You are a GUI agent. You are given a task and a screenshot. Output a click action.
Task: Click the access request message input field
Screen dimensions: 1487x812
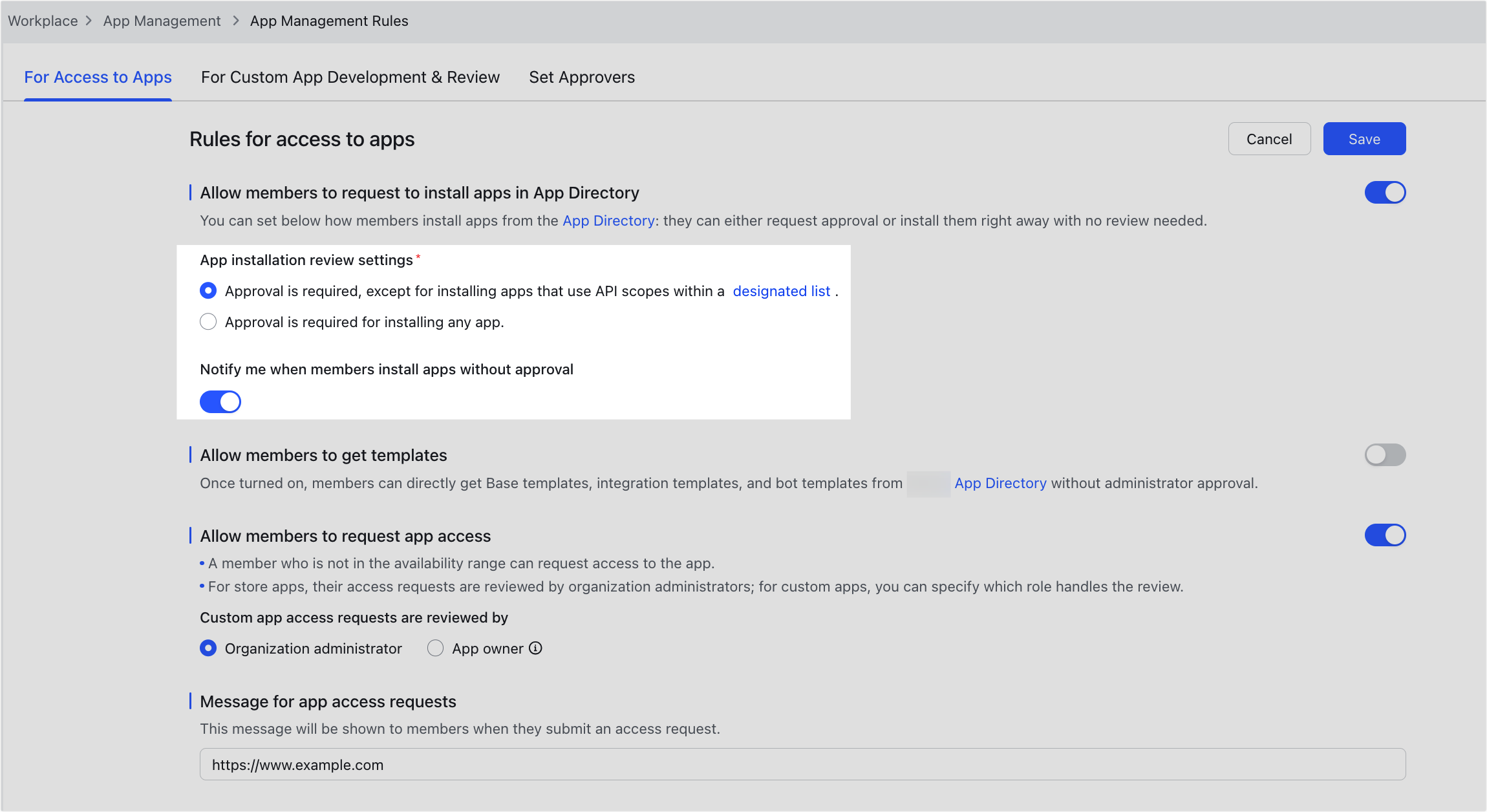802,765
